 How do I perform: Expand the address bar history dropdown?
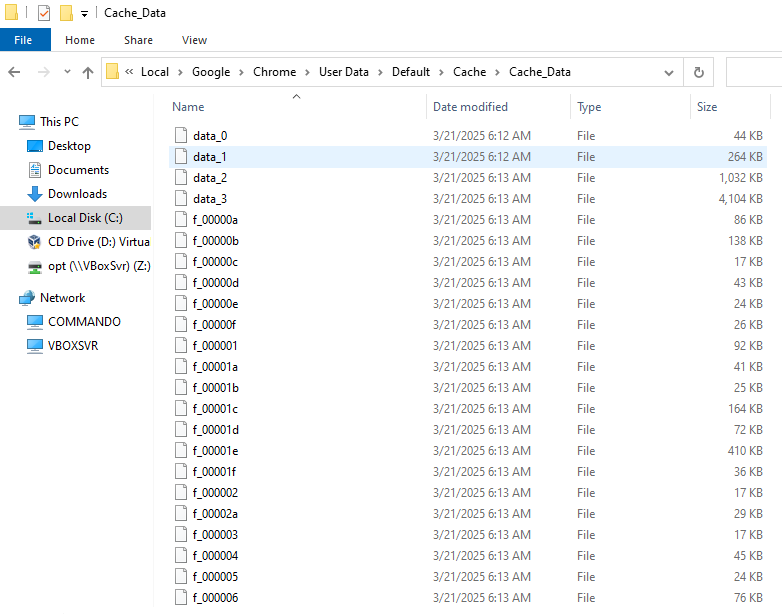[669, 72]
